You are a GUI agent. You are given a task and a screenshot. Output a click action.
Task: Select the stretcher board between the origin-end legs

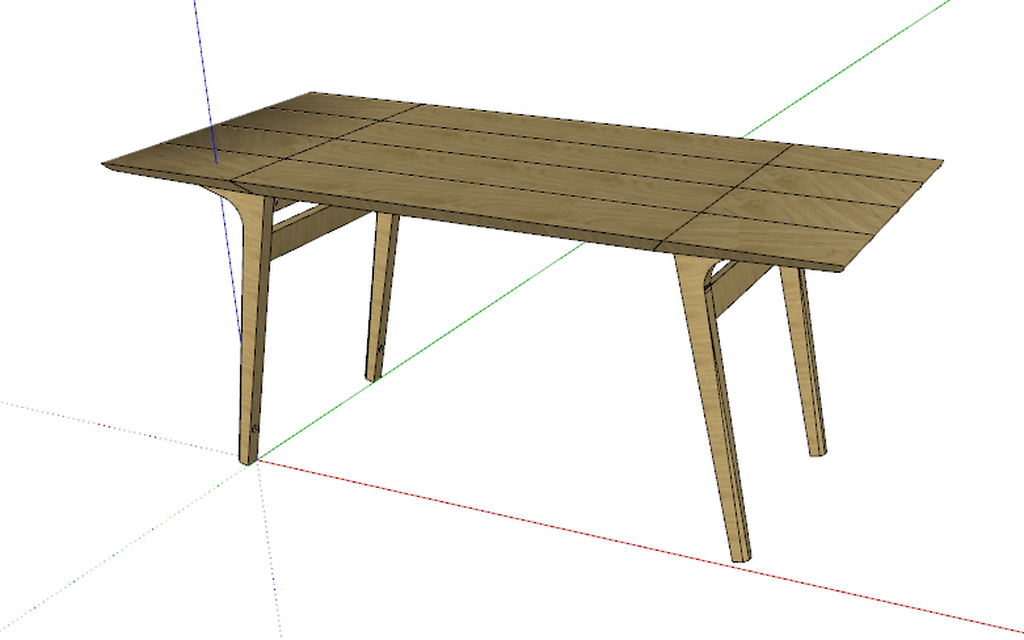pyautogui.click(x=318, y=229)
